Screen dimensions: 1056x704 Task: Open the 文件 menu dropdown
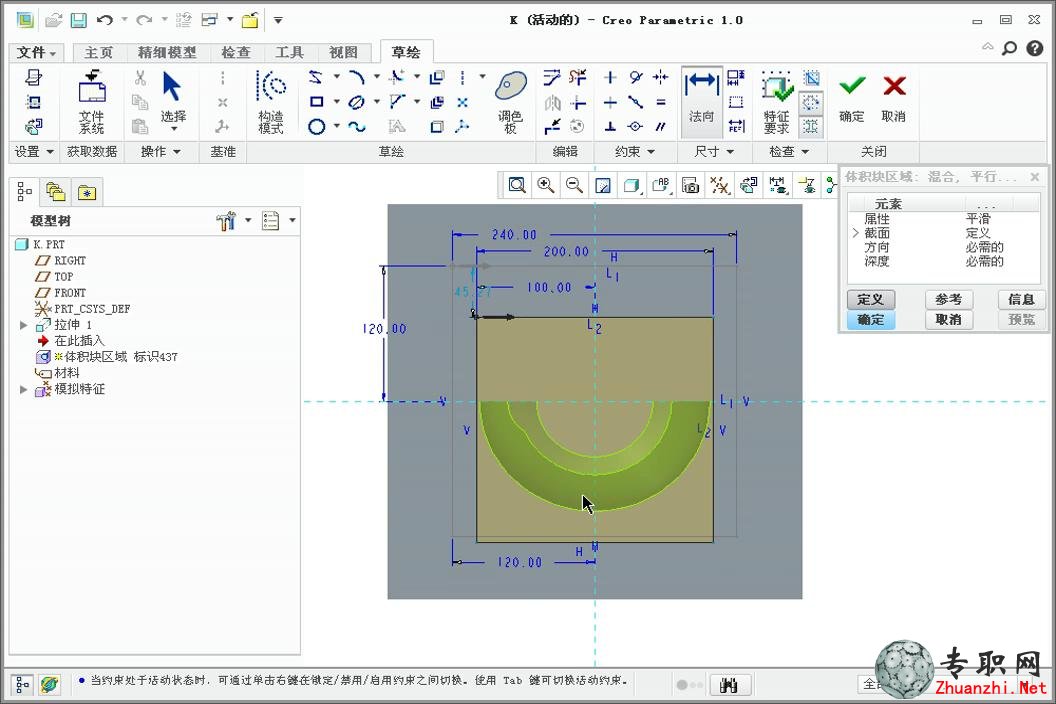click(x=36, y=53)
